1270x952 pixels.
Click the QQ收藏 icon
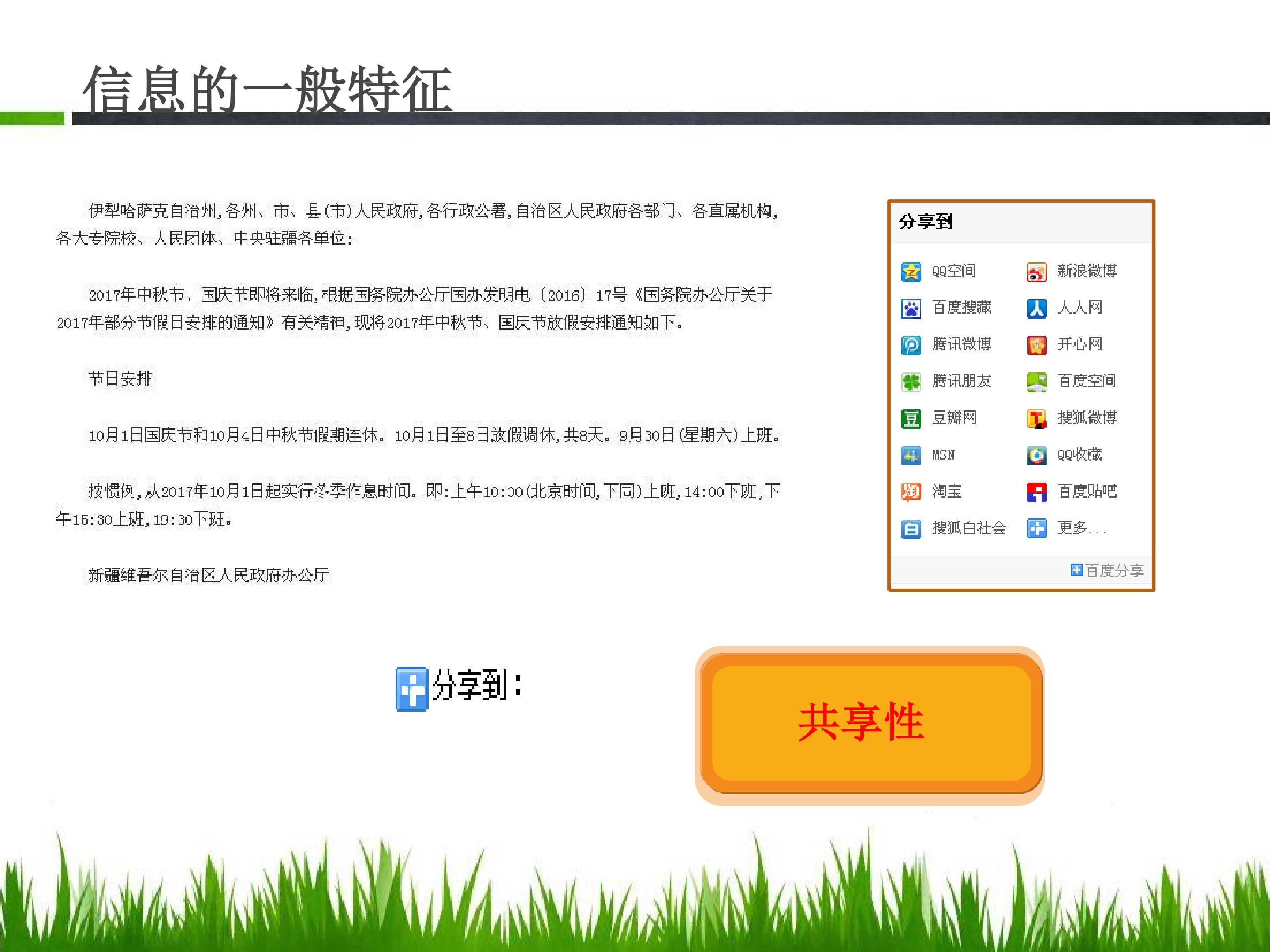[x=1036, y=455]
